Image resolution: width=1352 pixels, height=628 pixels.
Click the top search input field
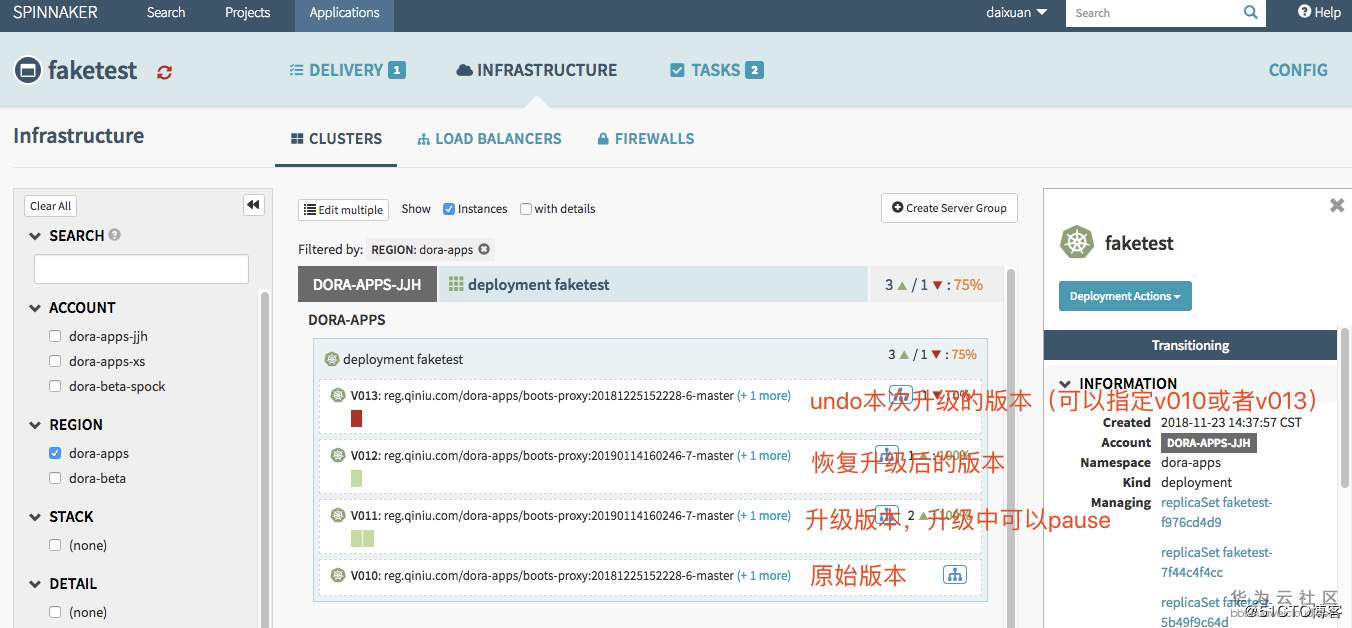pyautogui.click(x=1152, y=13)
